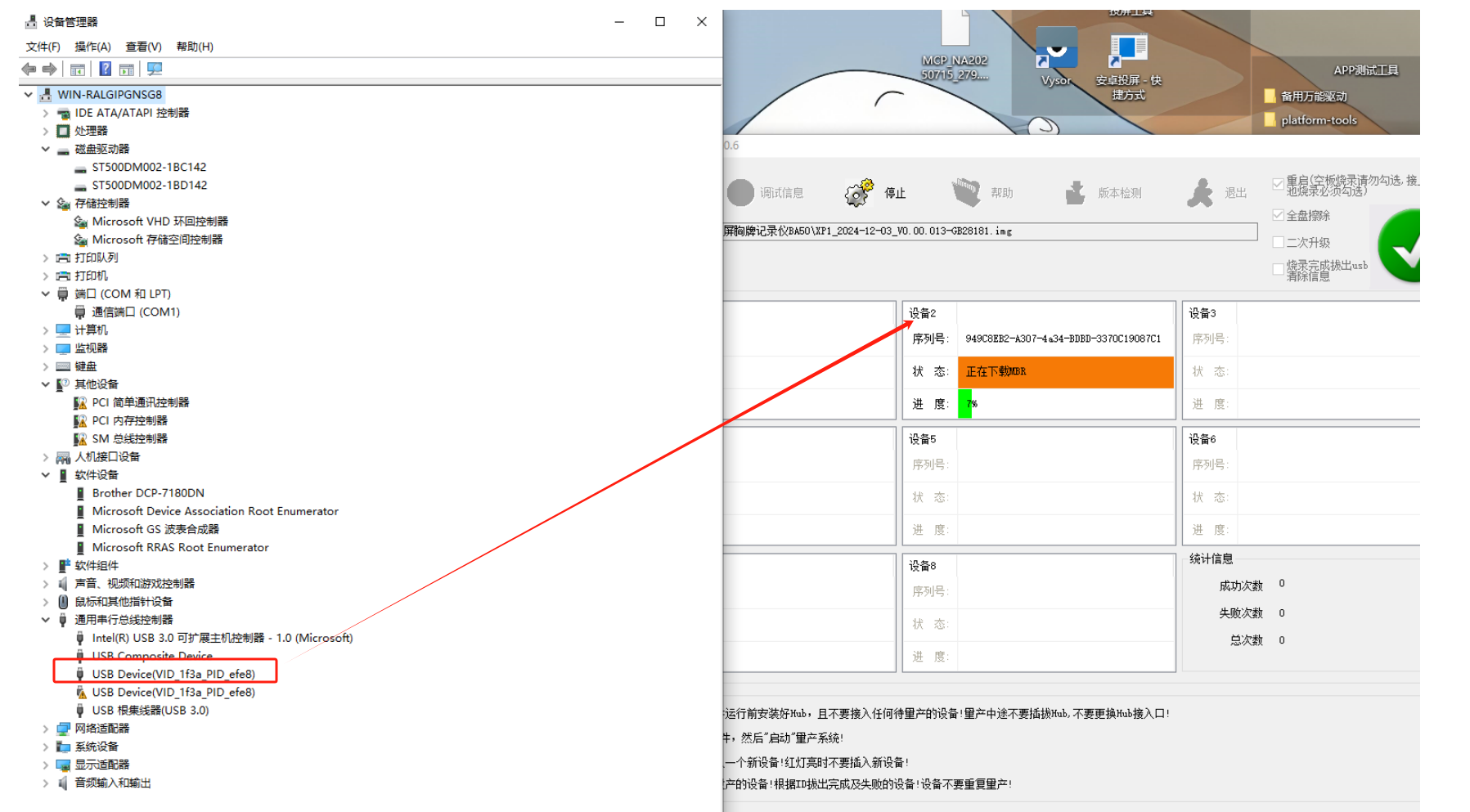The height and width of the screenshot is (812, 1470).
Task: Expand the 网络适配器 node
Action: click(46, 729)
